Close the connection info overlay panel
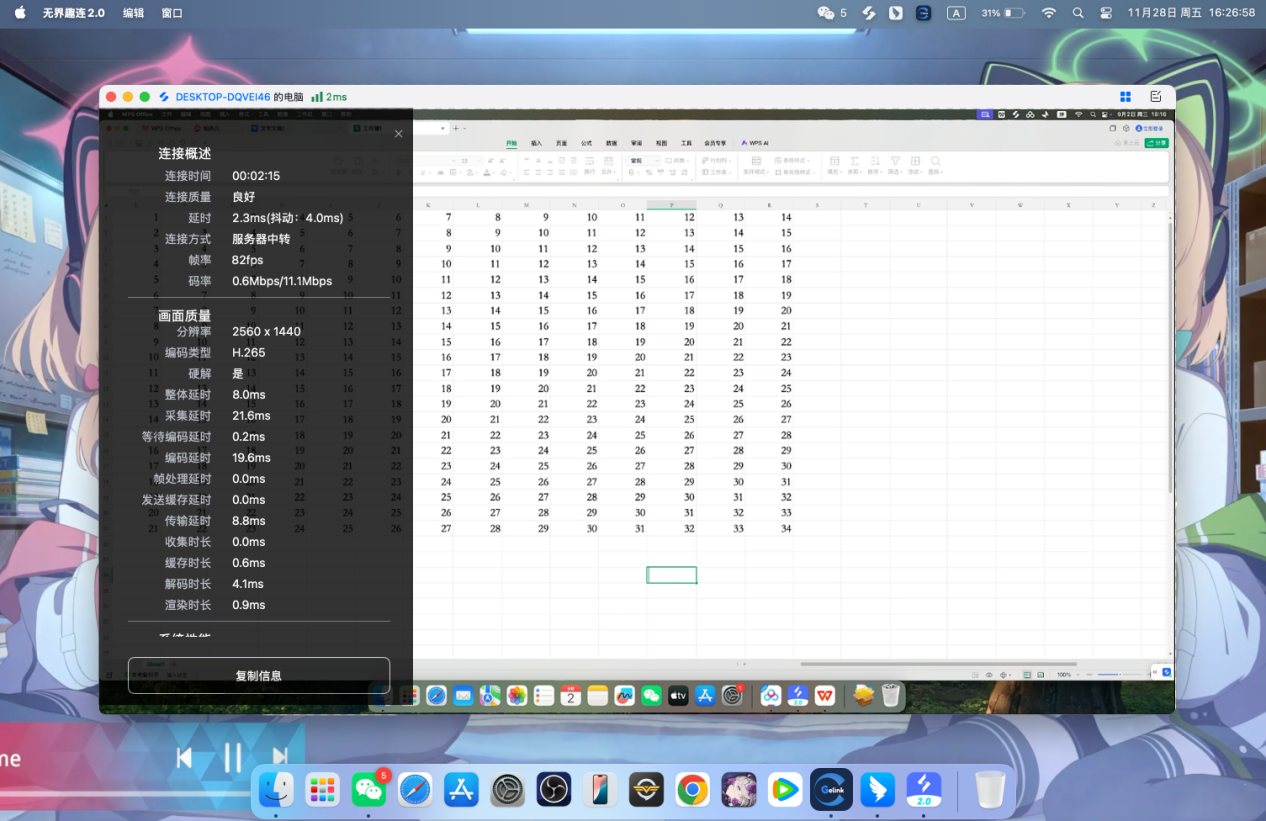This screenshot has width=1266, height=821. point(398,133)
